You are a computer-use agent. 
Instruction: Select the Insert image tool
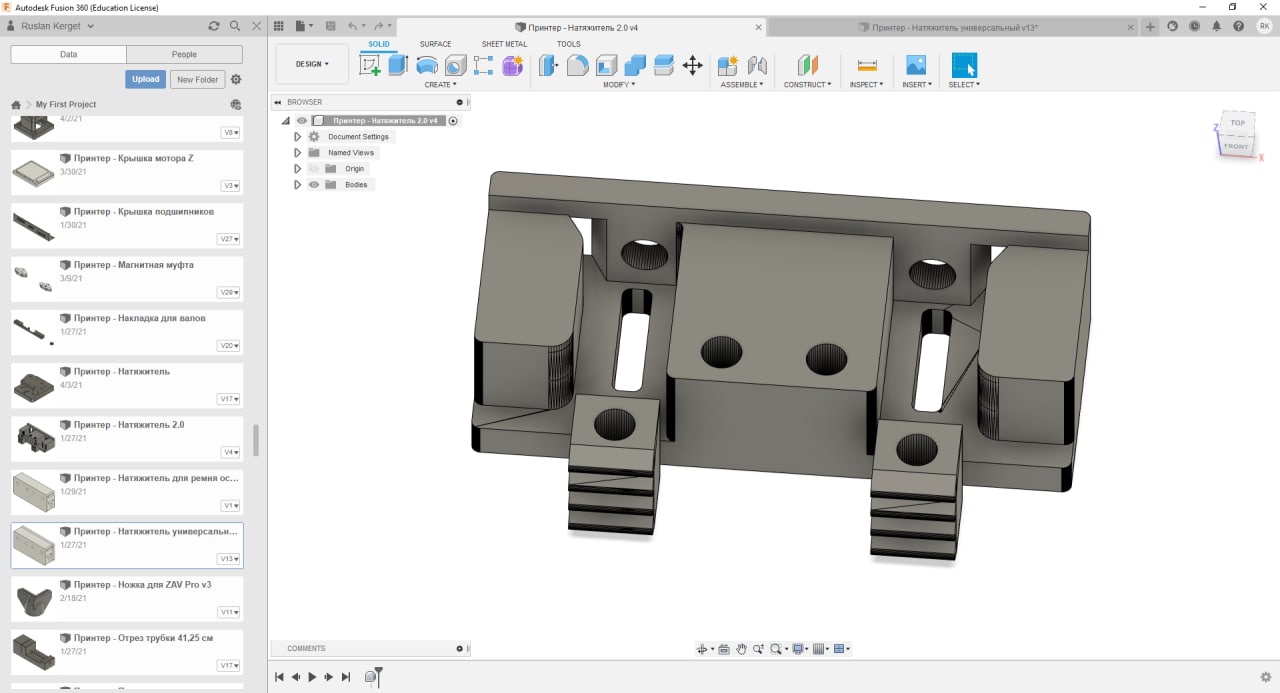point(915,66)
